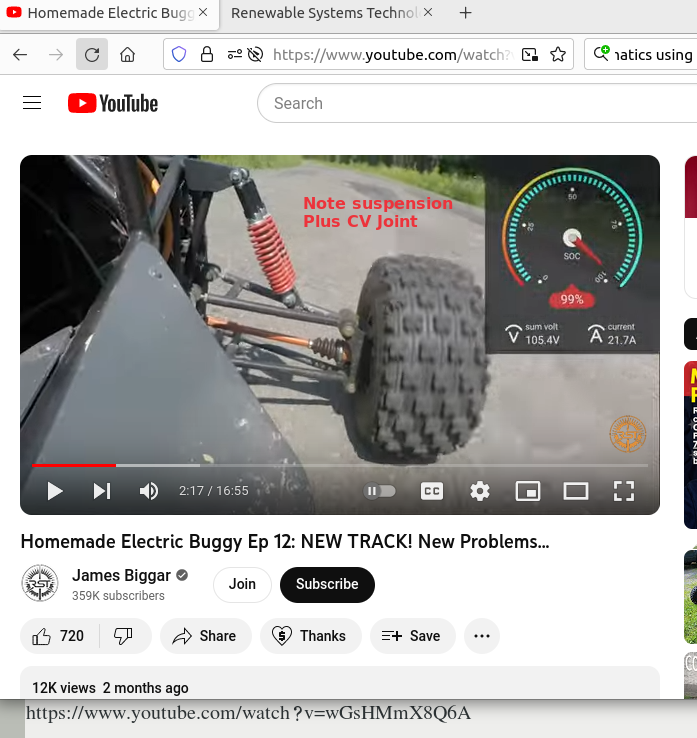Click the YouTube logo
The height and width of the screenshot is (738, 697).
[113, 103]
